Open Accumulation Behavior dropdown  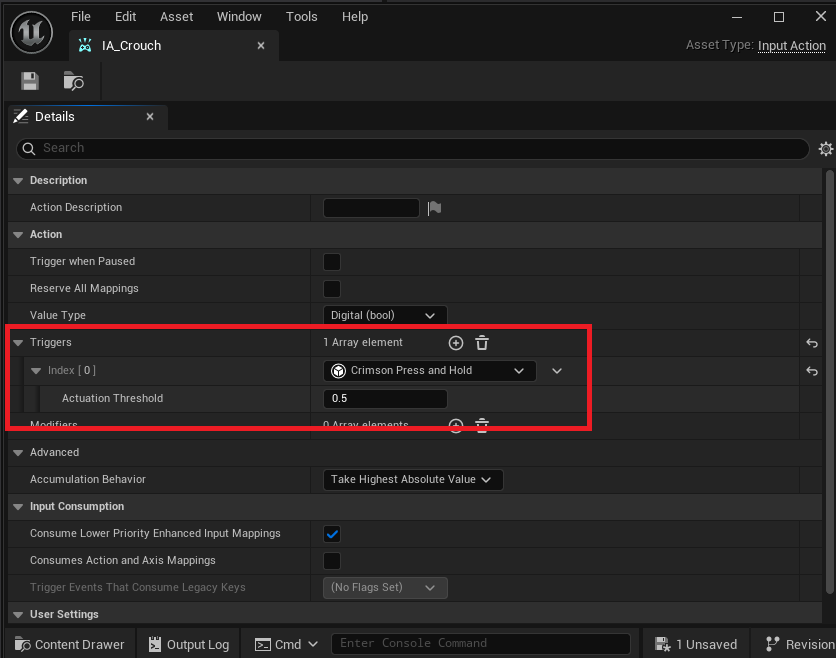click(x=413, y=479)
